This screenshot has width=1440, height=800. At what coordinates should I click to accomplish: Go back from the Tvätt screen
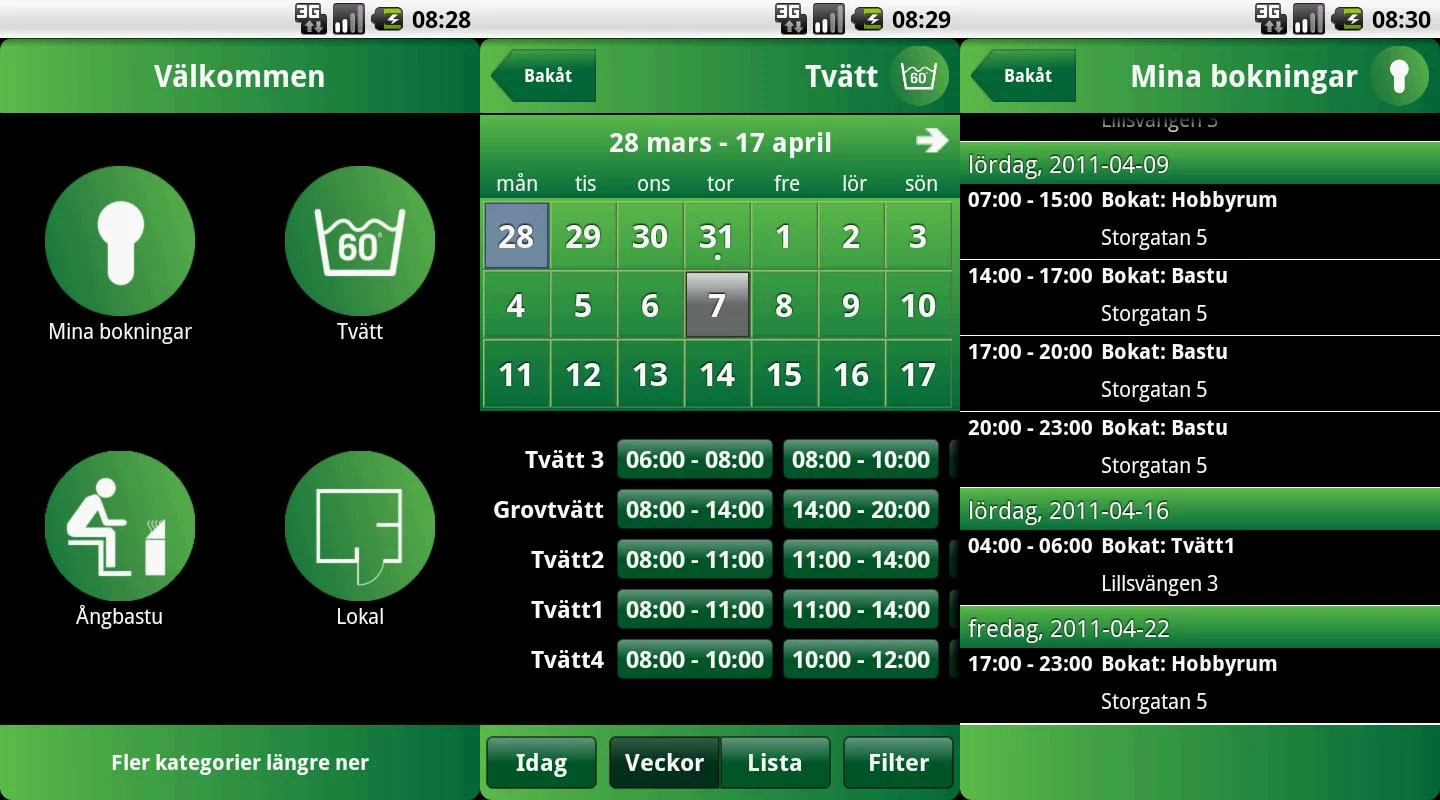point(545,76)
